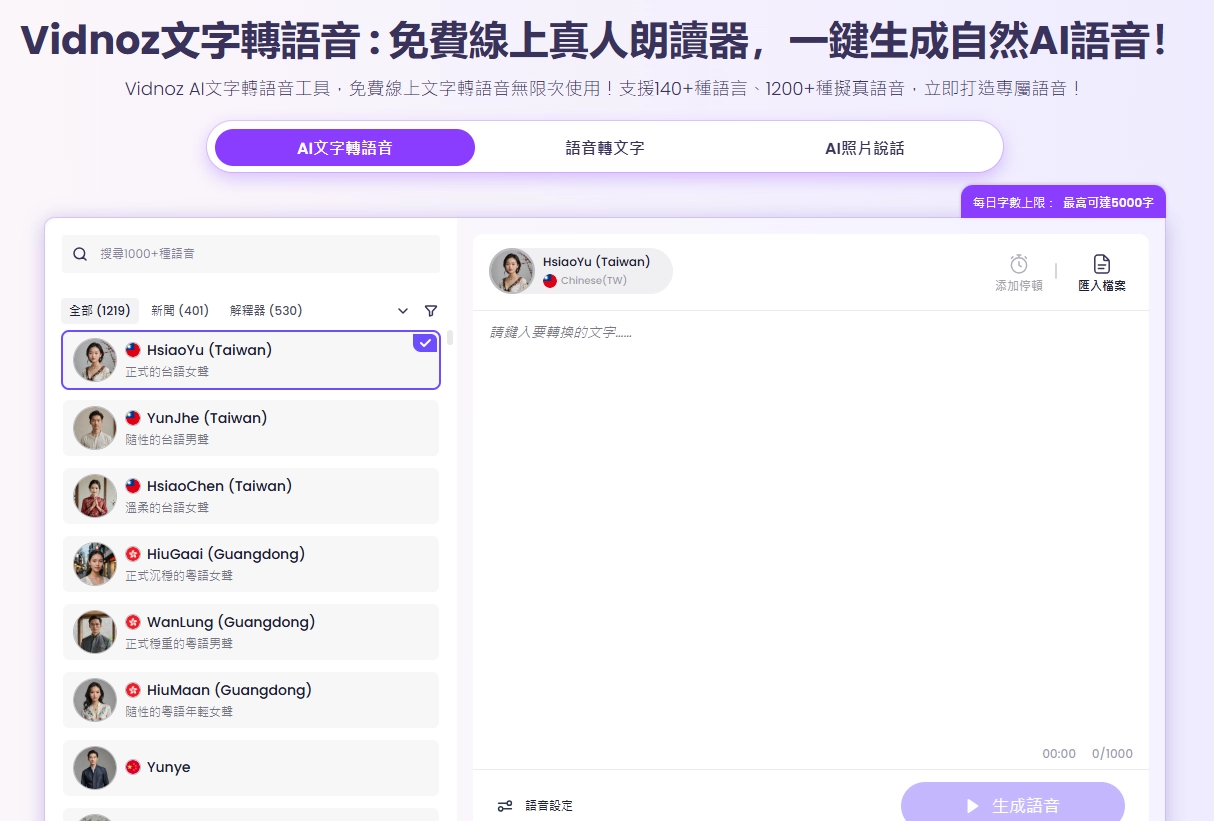Click the Chinese(TW) language label
1214x821 pixels.
pos(594,281)
